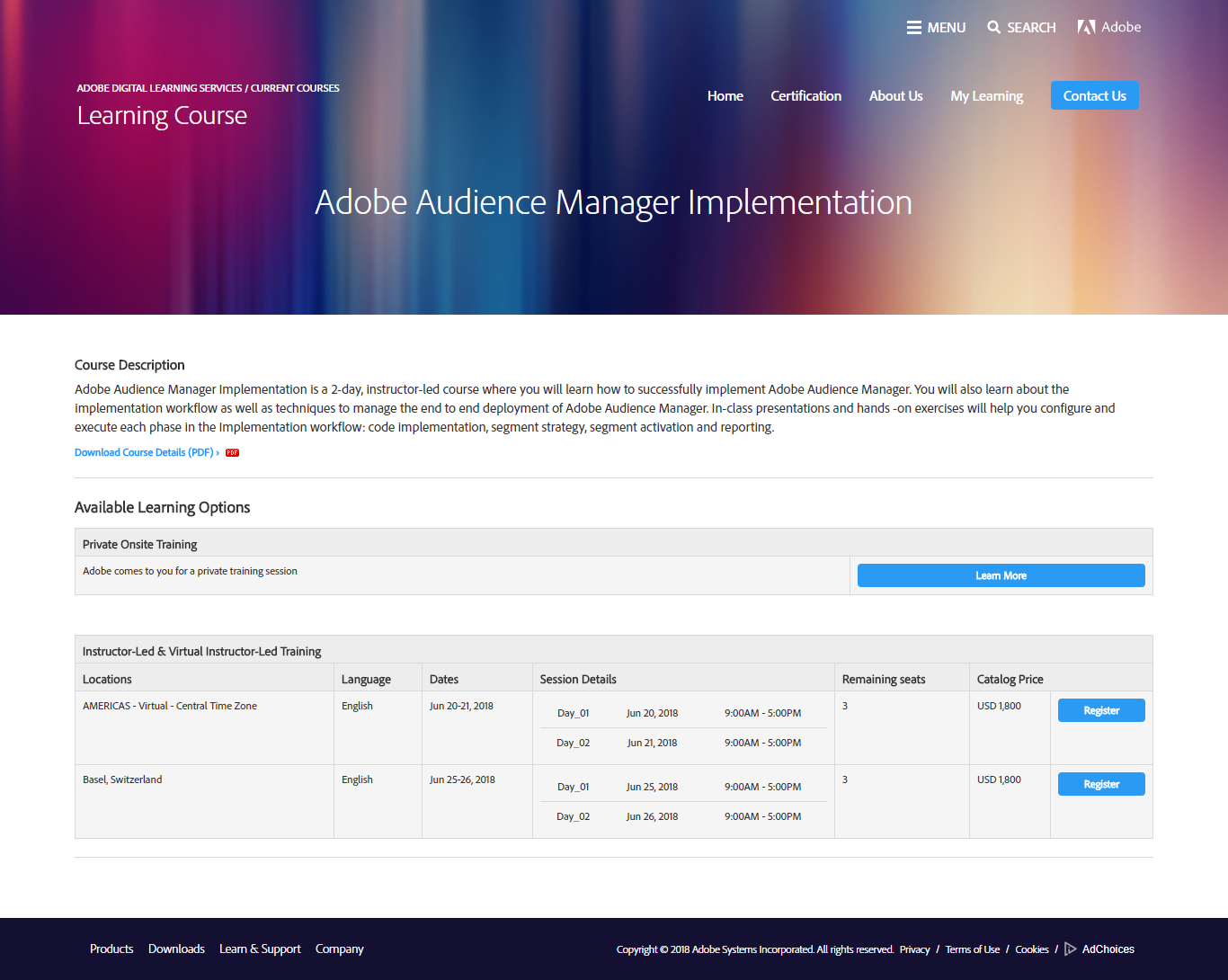The height and width of the screenshot is (980, 1228).
Task: Click 'English' in the AMERICAS row
Action: click(x=357, y=706)
